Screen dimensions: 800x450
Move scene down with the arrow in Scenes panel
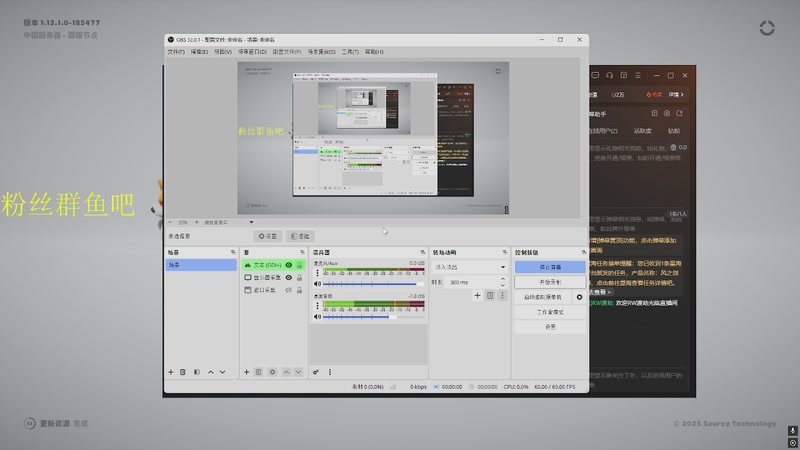point(222,372)
